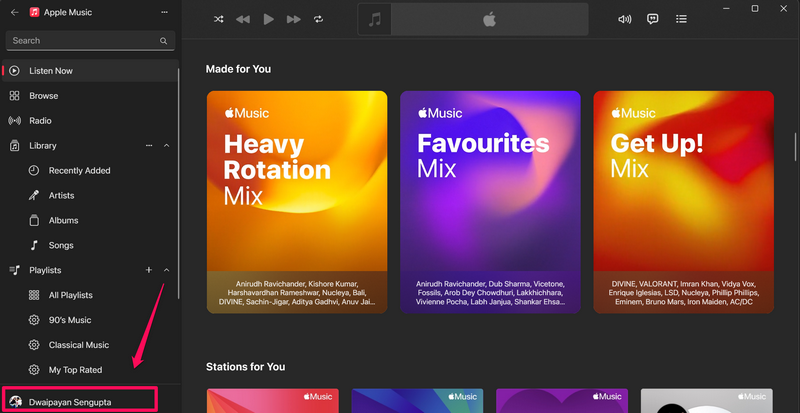Image resolution: width=800 pixels, height=413 pixels.
Task: Open Artists in the library
Action: point(90,196)
